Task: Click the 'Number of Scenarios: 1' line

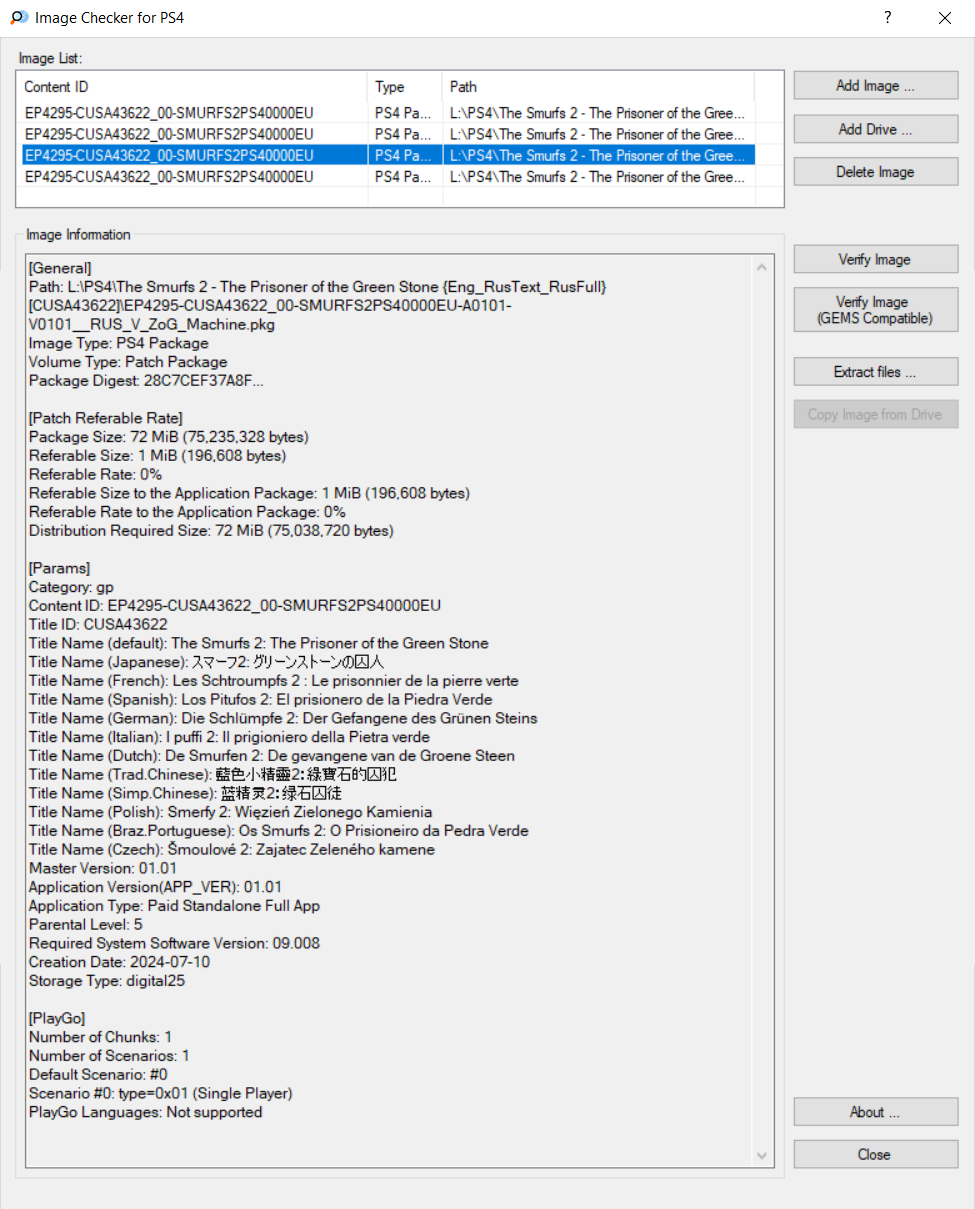Action: pyautogui.click(x=109, y=1056)
